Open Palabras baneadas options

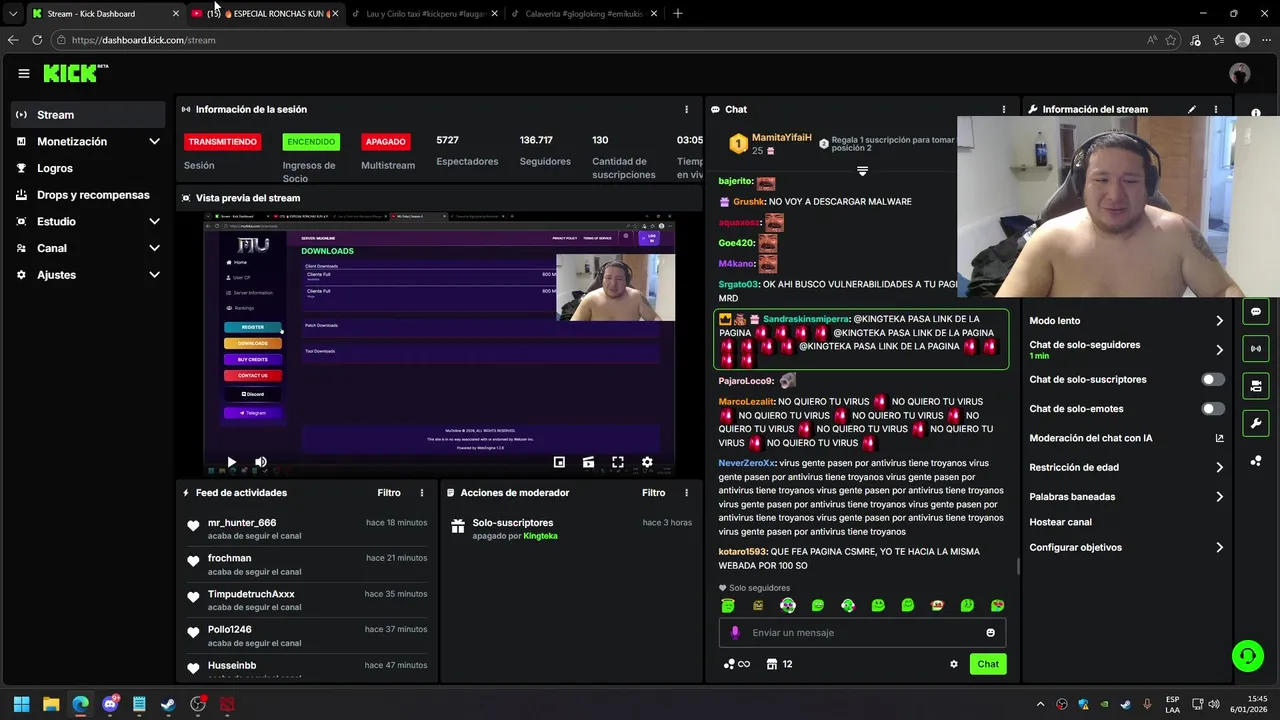point(1219,497)
